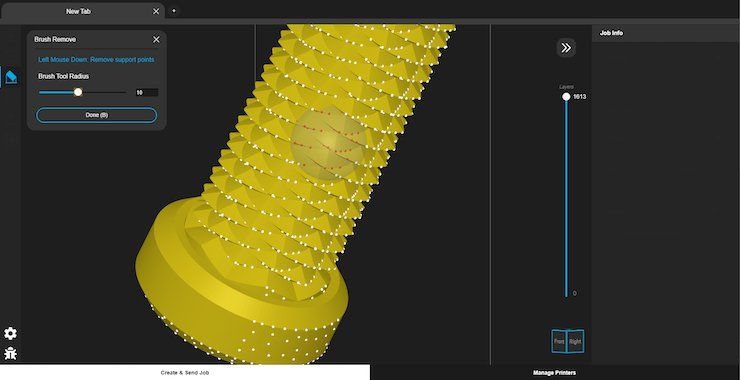740x380 pixels.
Task: Open a new browser tab with plus
Action: pyautogui.click(x=174, y=11)
